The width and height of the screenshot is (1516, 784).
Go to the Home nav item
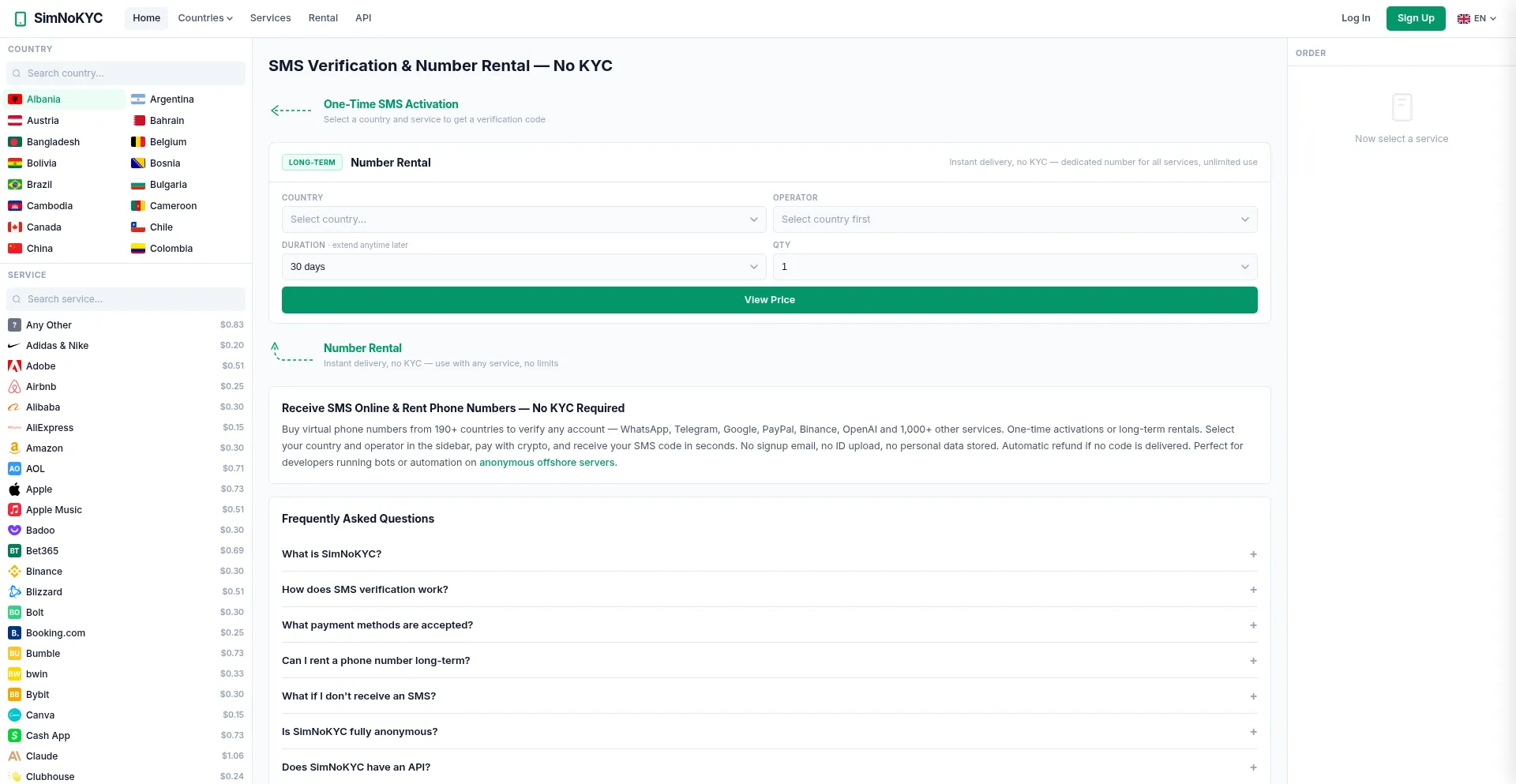pyautogui.click(x=146, y=18)
